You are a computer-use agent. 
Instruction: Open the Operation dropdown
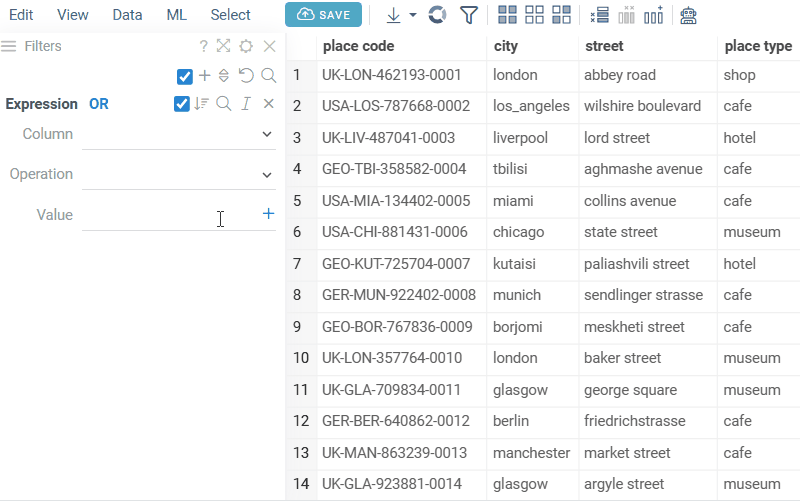point(179,175)
